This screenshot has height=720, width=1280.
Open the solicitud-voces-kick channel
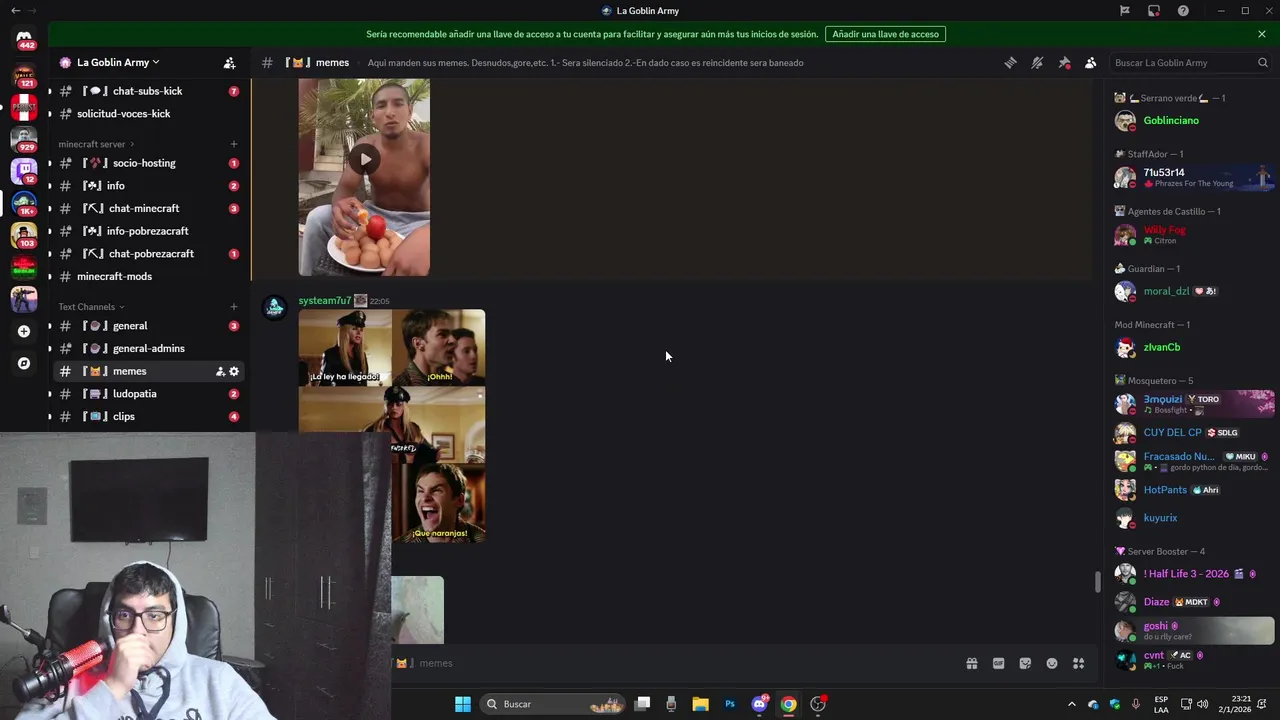click(x=148, y=114)
